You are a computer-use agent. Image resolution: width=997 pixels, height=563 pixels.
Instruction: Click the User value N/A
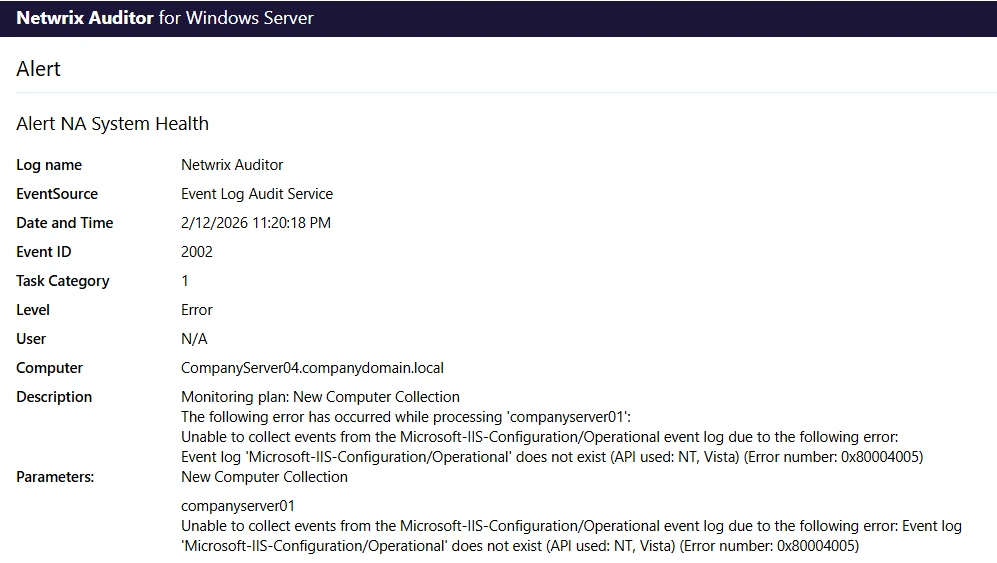194,339
